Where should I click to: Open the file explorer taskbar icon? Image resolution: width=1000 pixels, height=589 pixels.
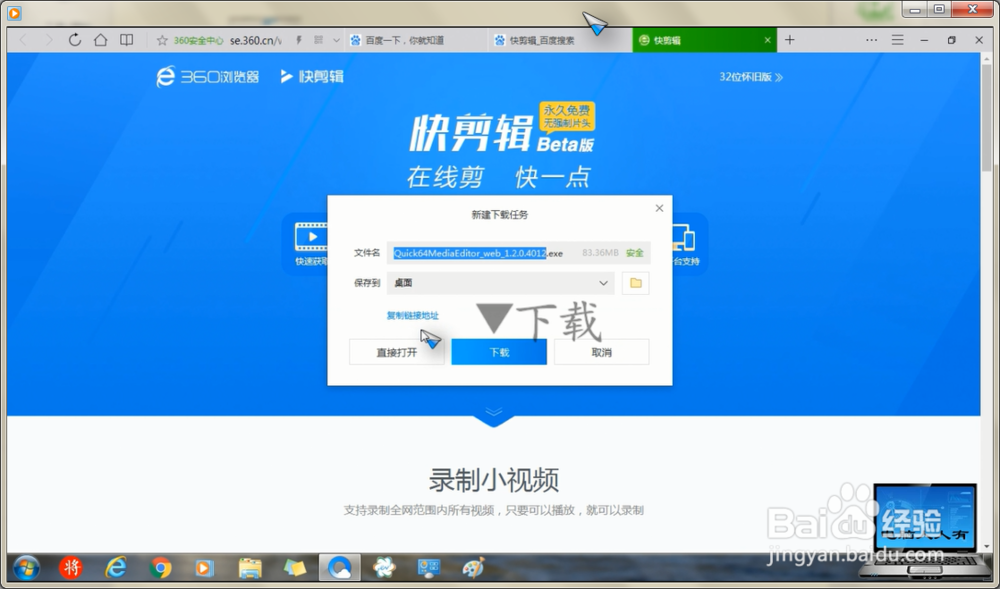point(250,567)
